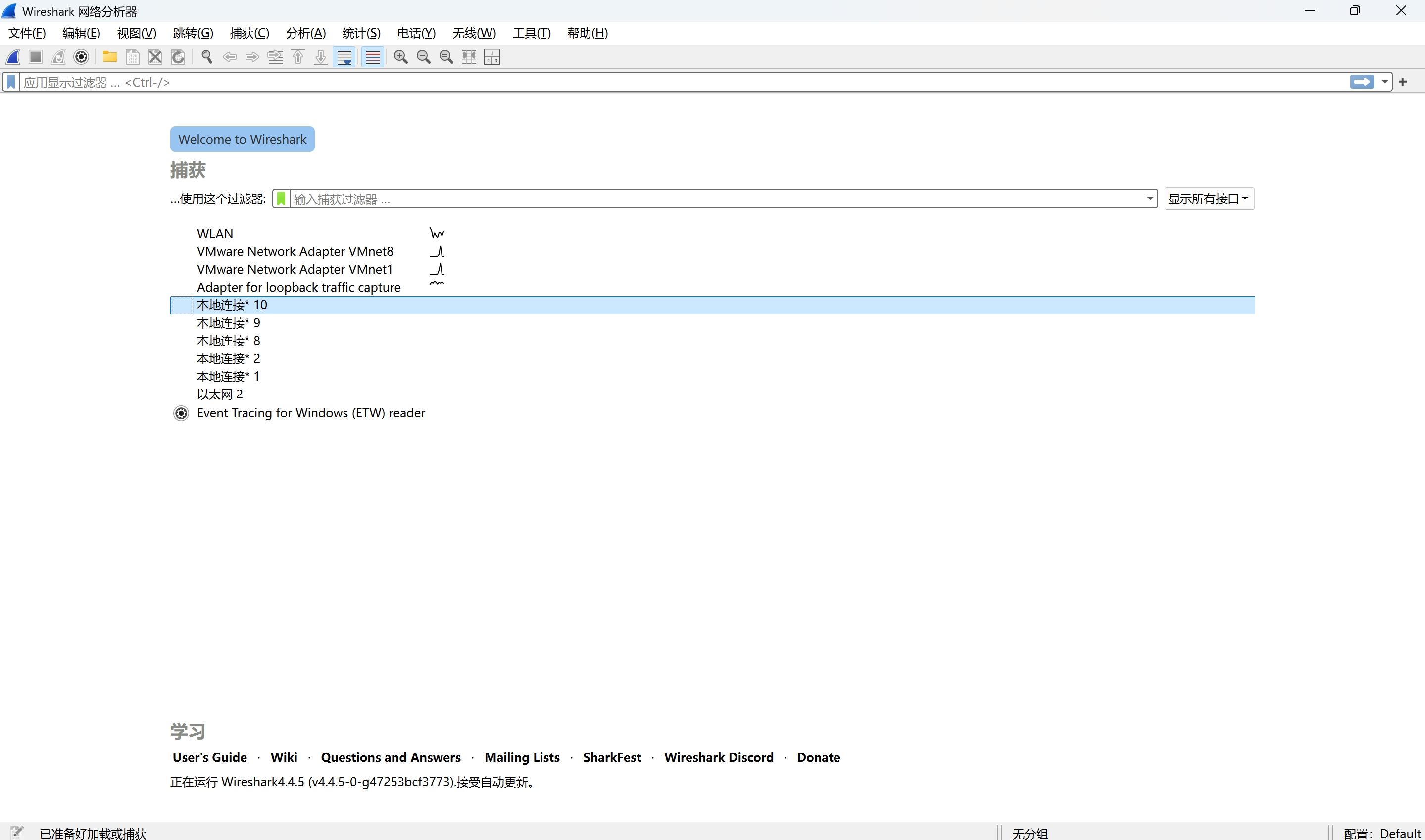
Task: Select the WLAN interface
Action: (215, 234)
